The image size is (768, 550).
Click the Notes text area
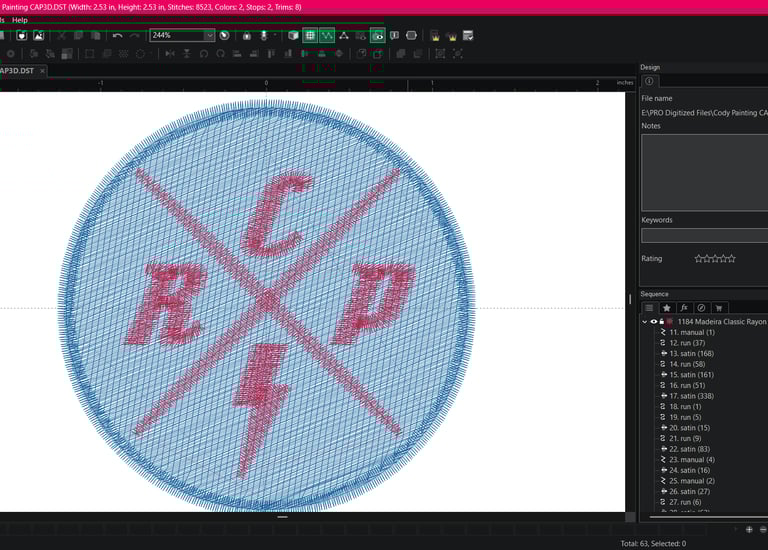[705, 172]
